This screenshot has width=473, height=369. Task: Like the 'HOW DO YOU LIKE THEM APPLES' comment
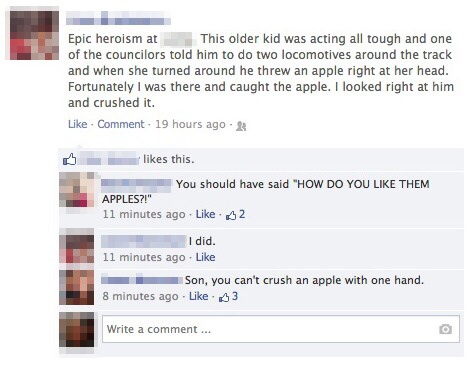205,214
